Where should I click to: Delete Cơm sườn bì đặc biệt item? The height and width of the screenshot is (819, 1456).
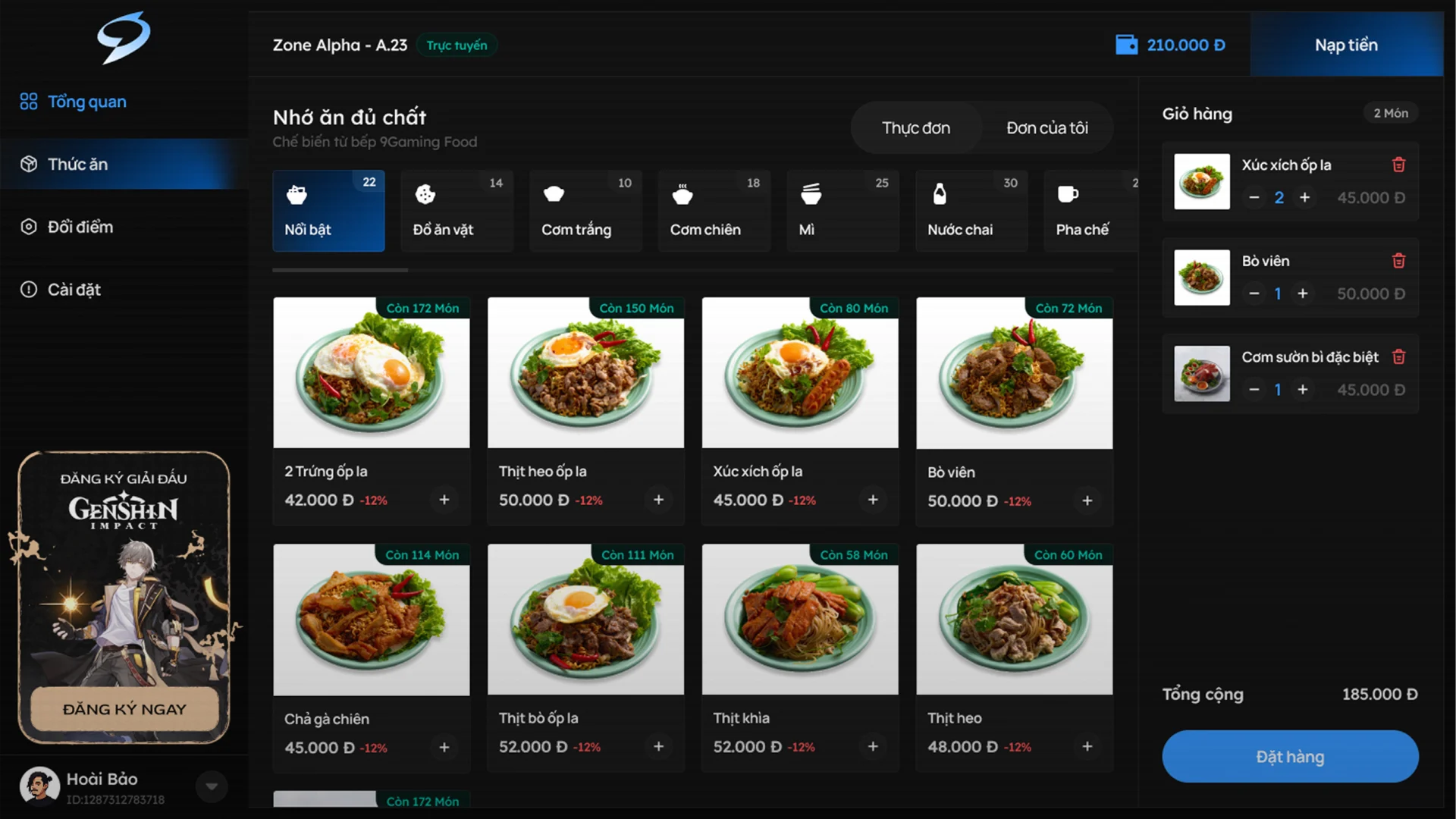click(x=1399, y=356)
